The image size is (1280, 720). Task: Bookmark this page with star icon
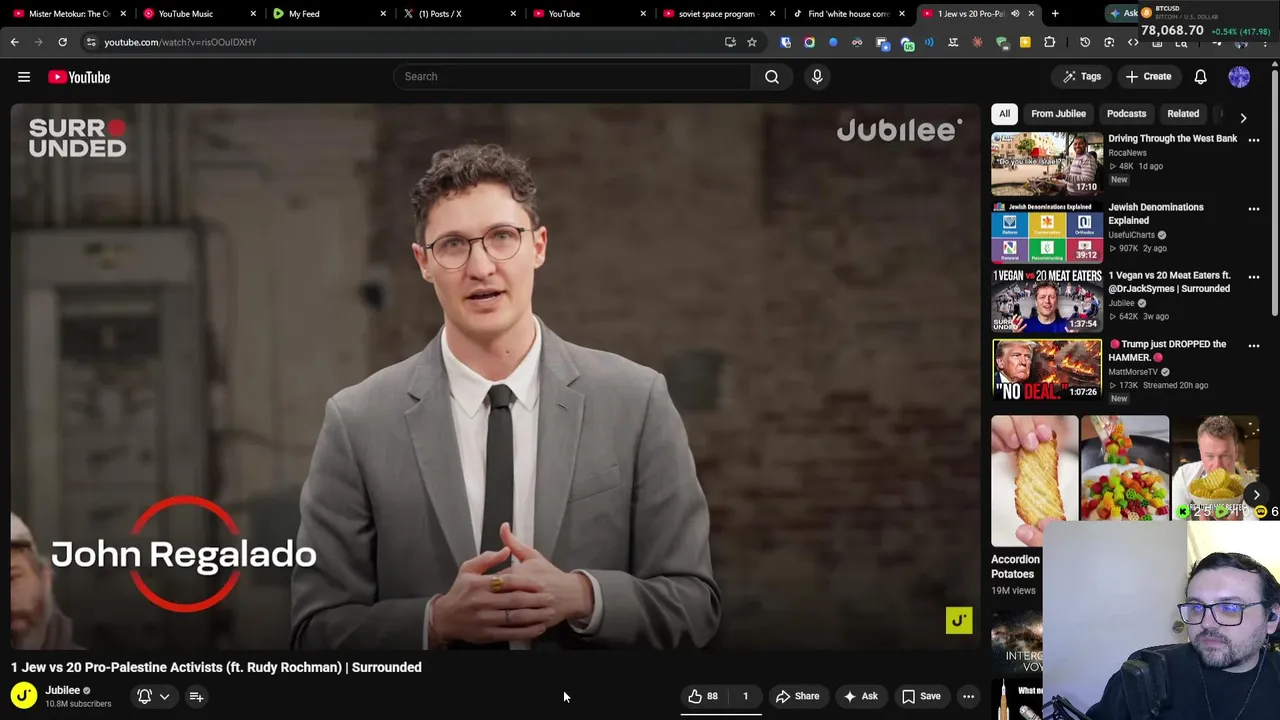pyautogui.click(x=752, y=42)
